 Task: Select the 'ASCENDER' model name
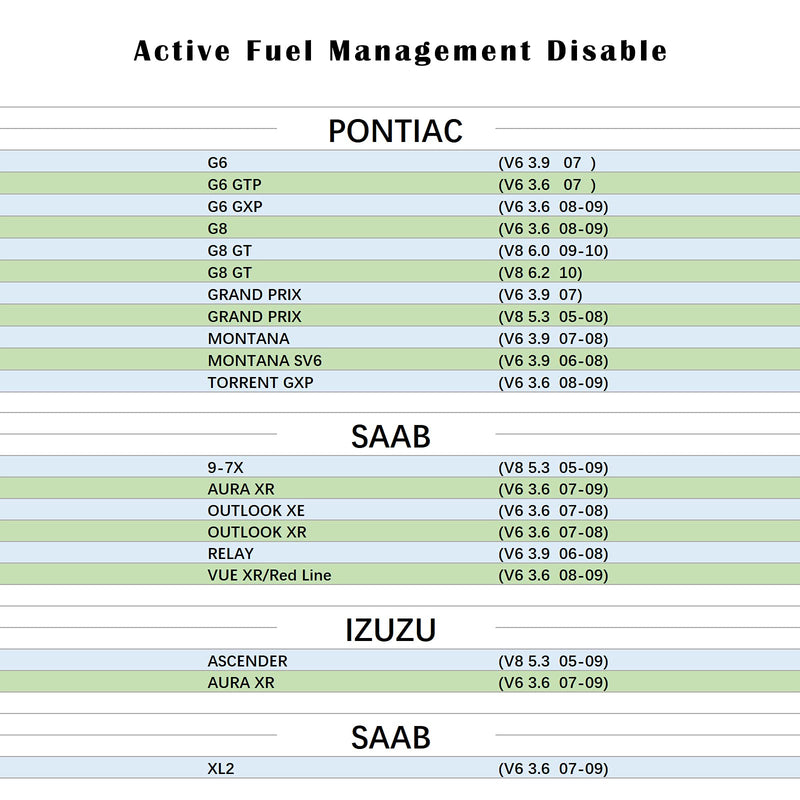coord(247,661)
